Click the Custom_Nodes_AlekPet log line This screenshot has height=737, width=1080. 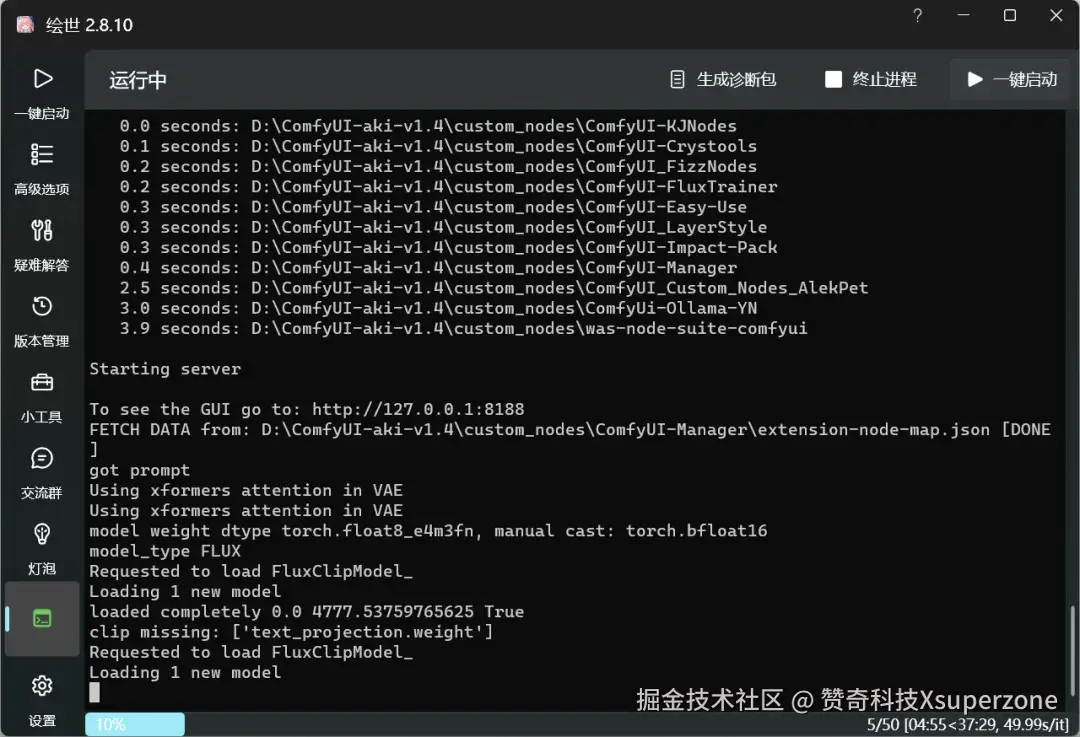click(494, 288)
